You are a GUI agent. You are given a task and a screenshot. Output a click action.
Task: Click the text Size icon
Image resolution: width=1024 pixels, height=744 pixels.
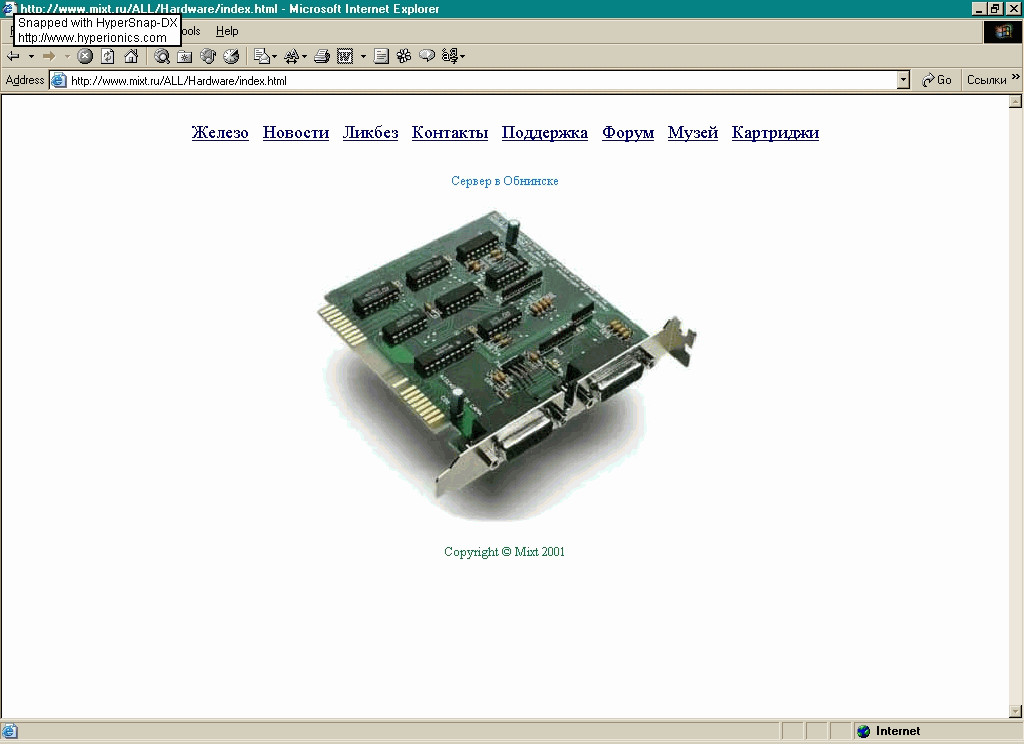(x=292, y=57)
